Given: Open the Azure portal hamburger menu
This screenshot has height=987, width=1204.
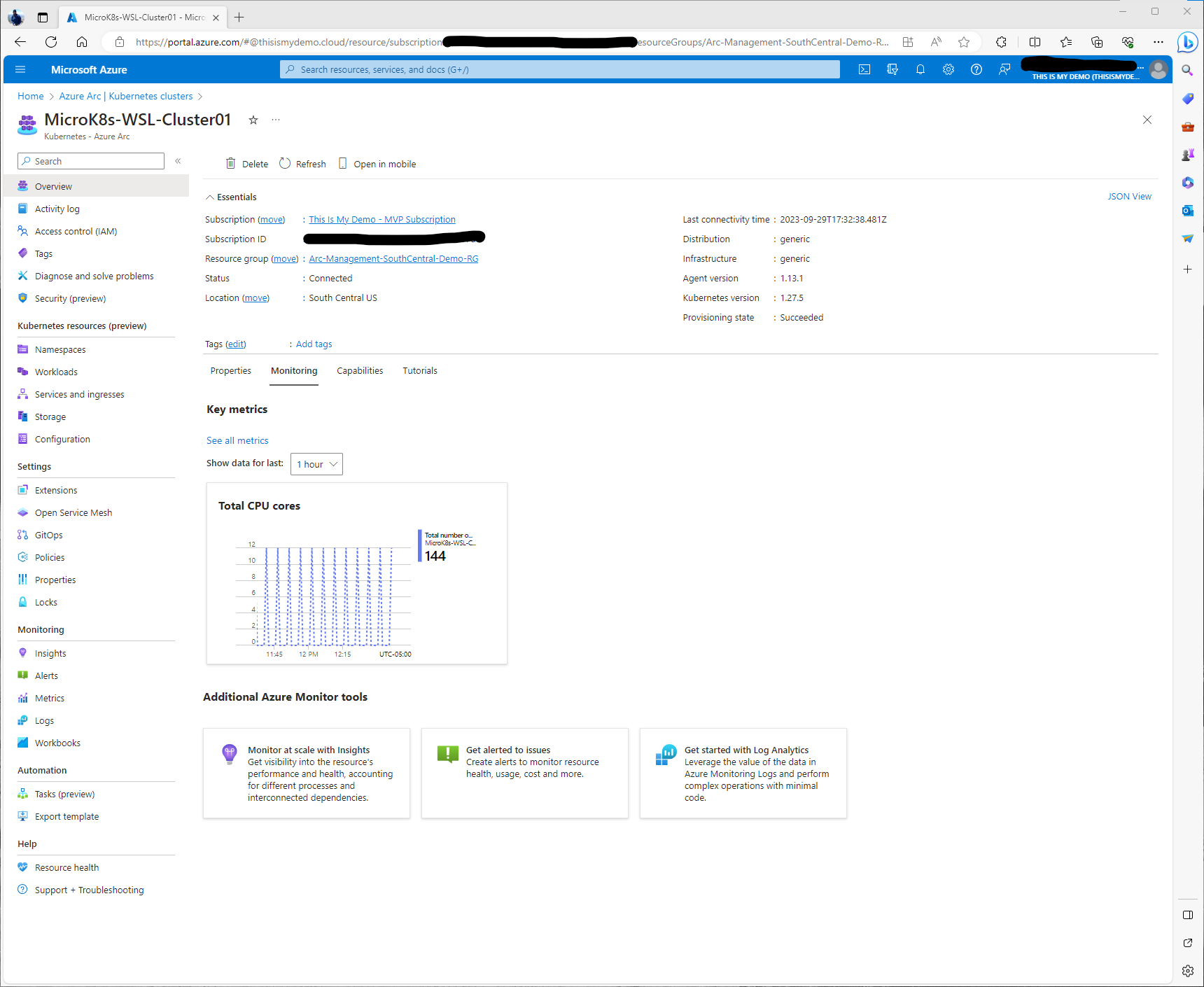Looking at the screenshot, I should click(x=20, y=69).
